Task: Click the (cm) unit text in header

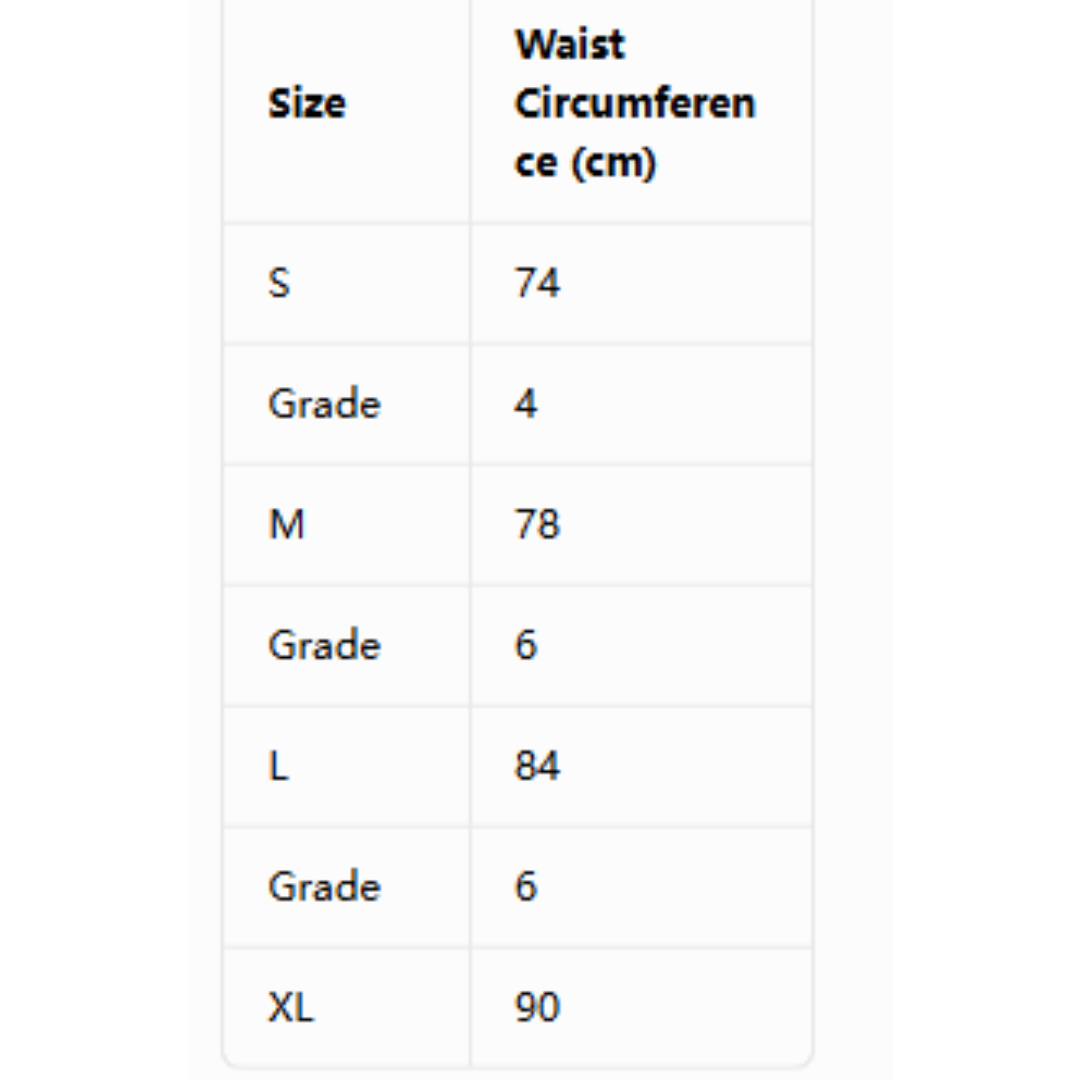Action: [614, 163]
